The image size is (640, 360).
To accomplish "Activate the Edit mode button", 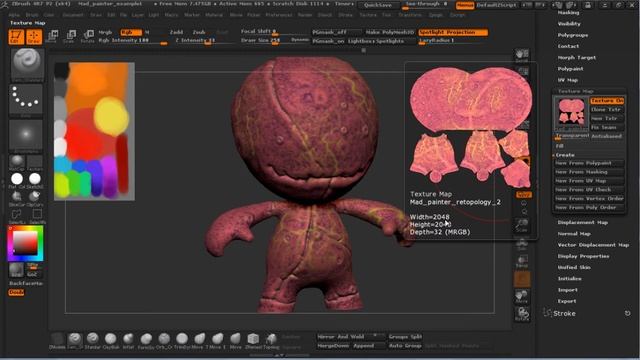I will (16, 37).
